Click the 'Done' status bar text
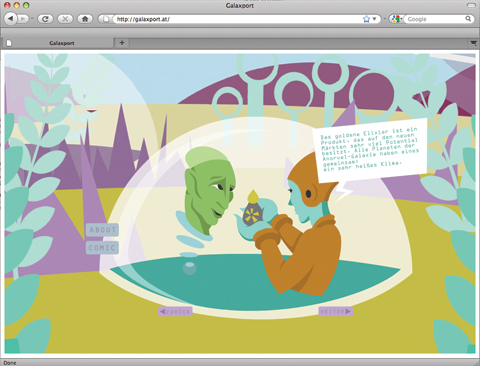The width and height of the screenshot is (480, 366). [x=10, y=363]
